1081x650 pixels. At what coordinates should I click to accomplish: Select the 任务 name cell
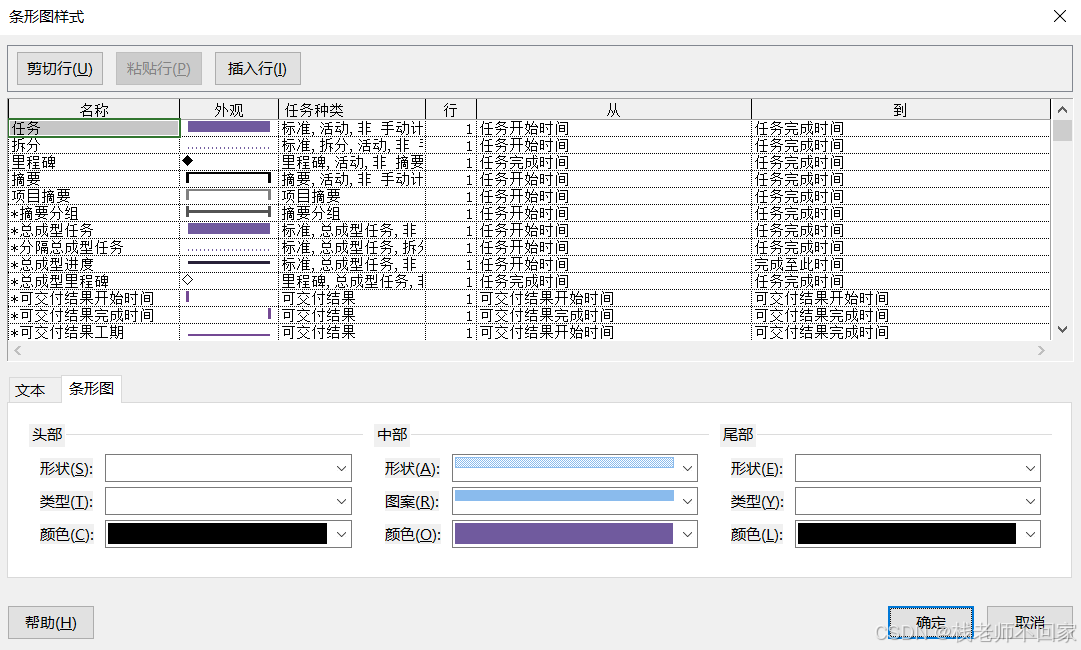tap(94, 128)
